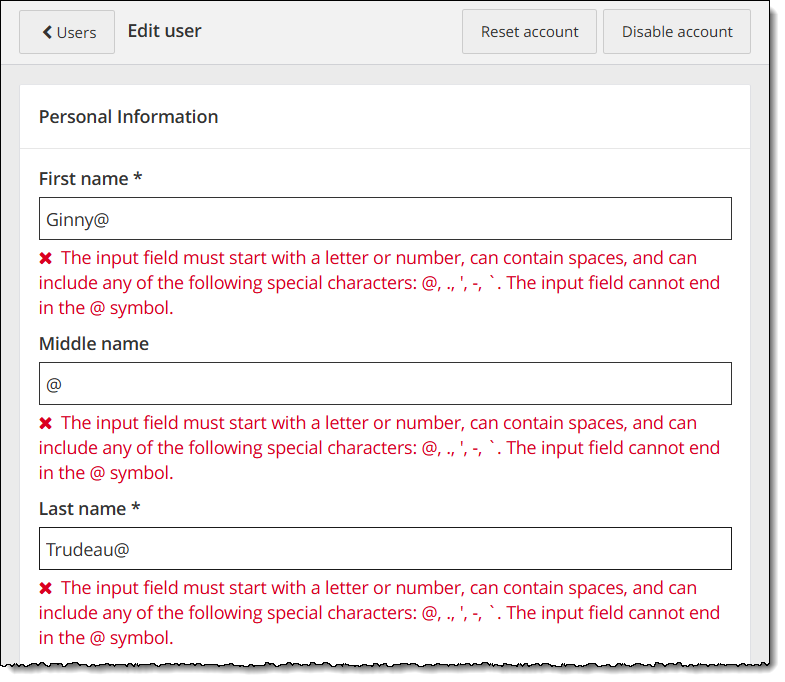The height and width of the screenshot is (682, 785).
Task: Click the red X icon under Middle name
Action: (46, 424)
